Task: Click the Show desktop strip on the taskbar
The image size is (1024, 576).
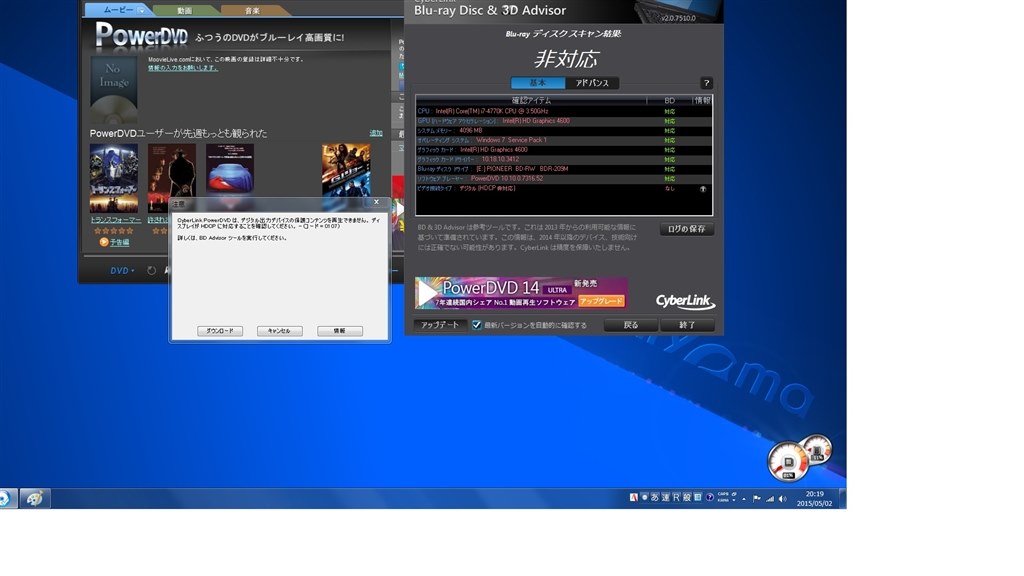Action: tap(842, 498)
